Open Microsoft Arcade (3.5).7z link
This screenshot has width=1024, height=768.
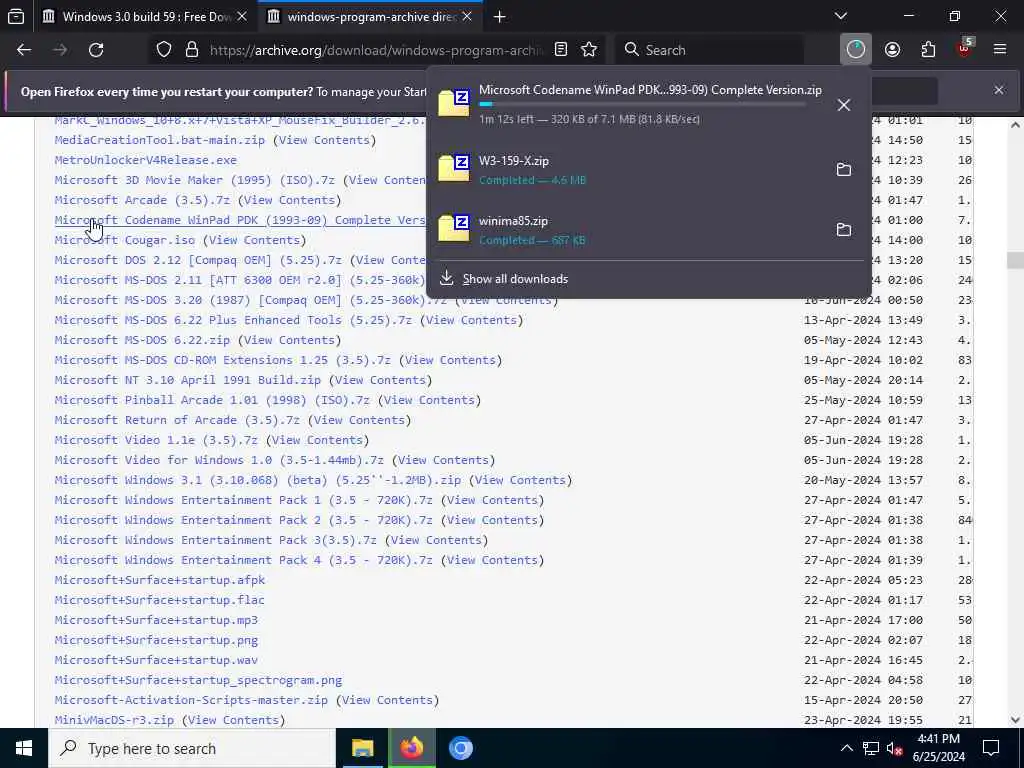pos(142,200)
